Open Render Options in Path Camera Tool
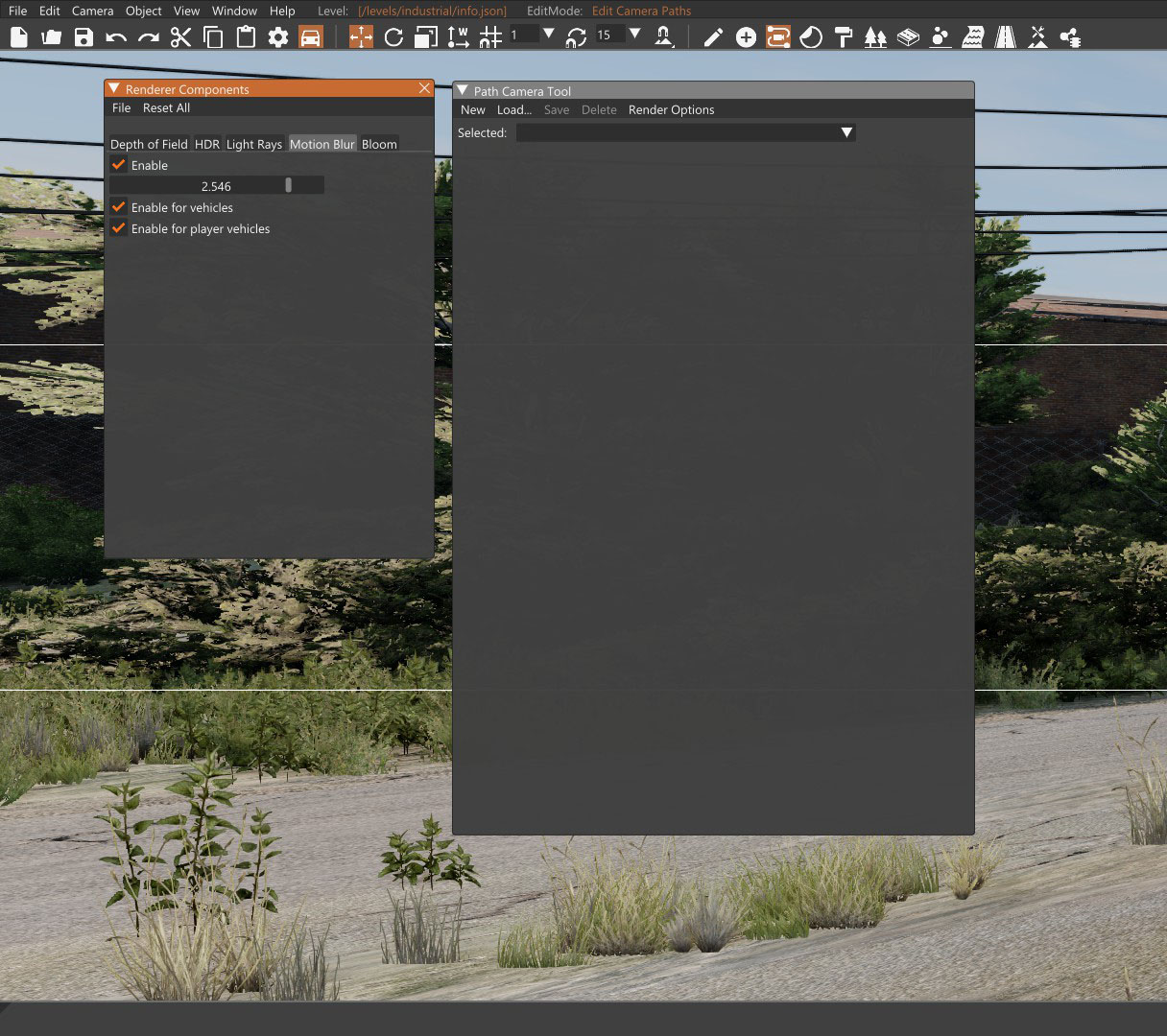Image resolution: width=1167 pixels, height=1036 pixels. 672,109
